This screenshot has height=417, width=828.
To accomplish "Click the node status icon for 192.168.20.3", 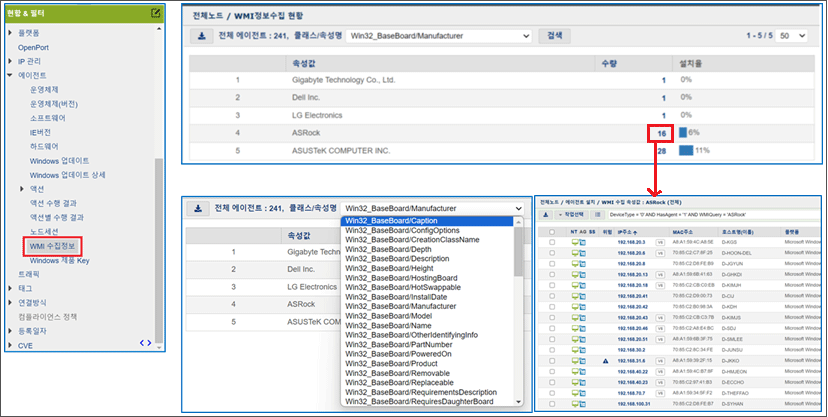I will [575, 242].
